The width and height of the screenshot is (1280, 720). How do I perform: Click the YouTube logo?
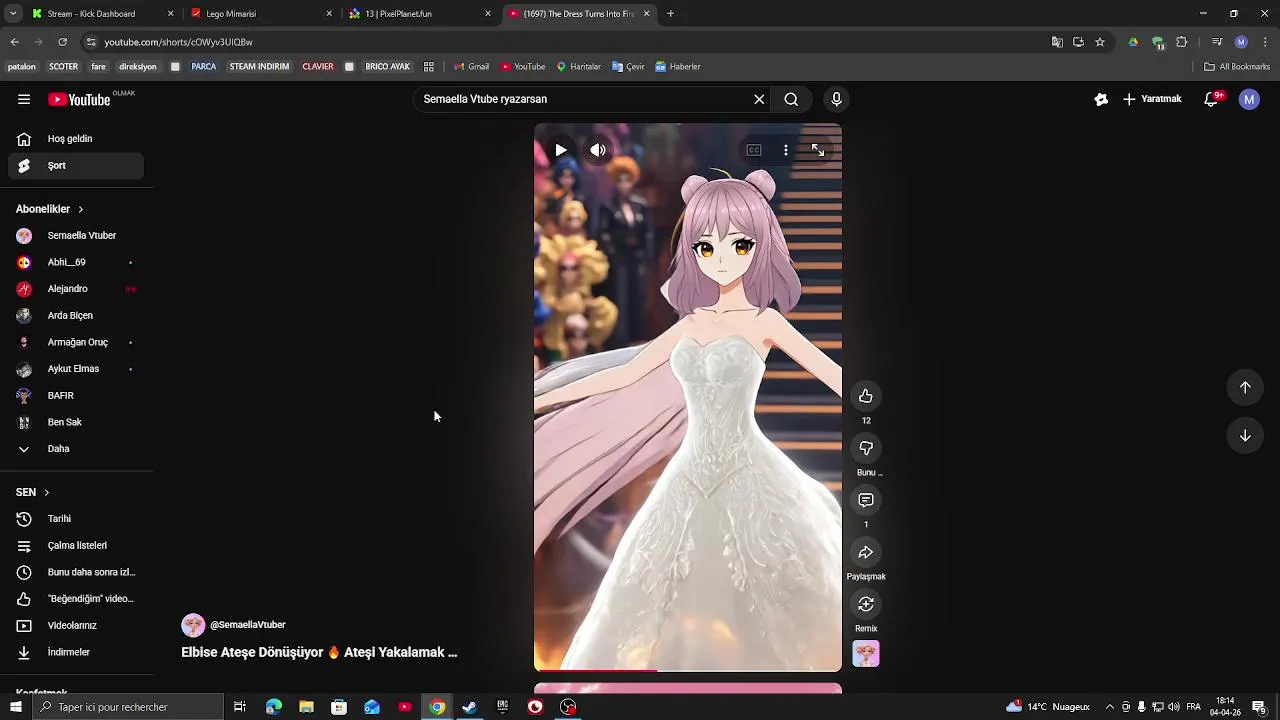click(79, 99)
